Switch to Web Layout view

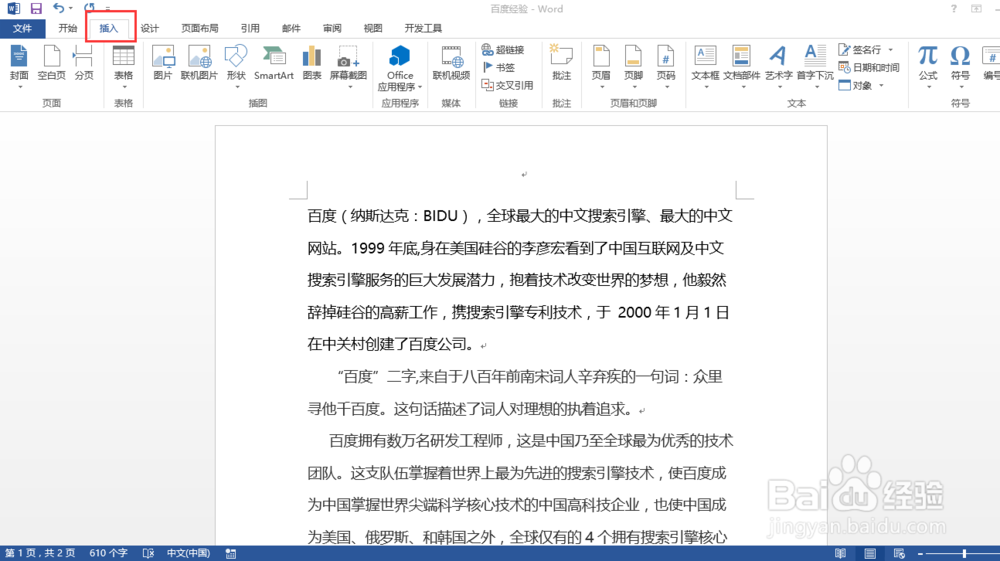899,553
